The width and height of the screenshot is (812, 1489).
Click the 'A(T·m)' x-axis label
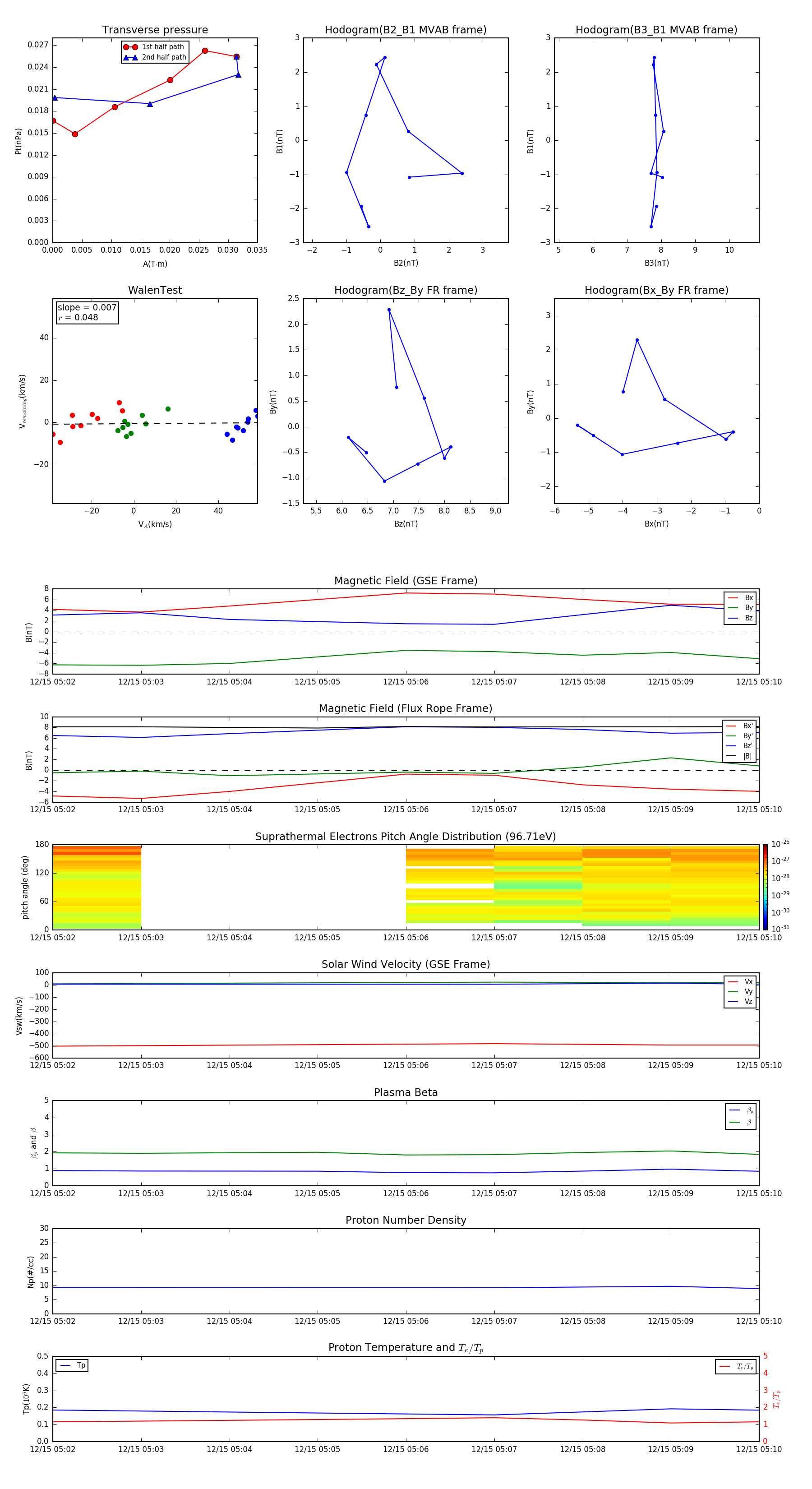click(x=155, y=264)
